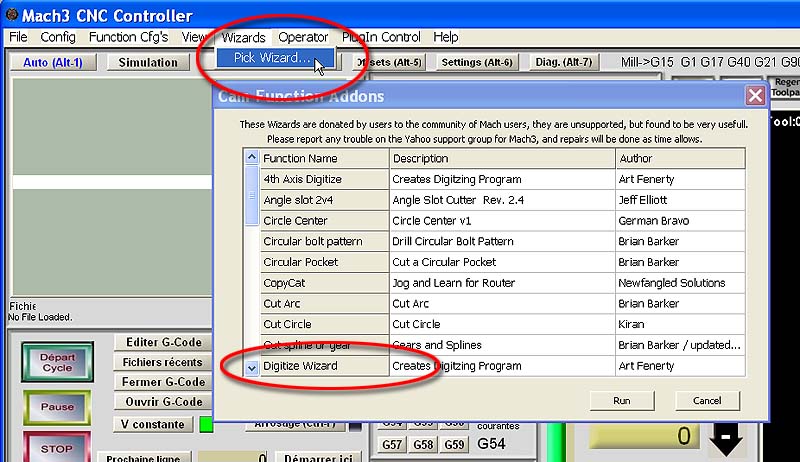Switch to Auto (Alt-1) screen tab

click(53, 62)
